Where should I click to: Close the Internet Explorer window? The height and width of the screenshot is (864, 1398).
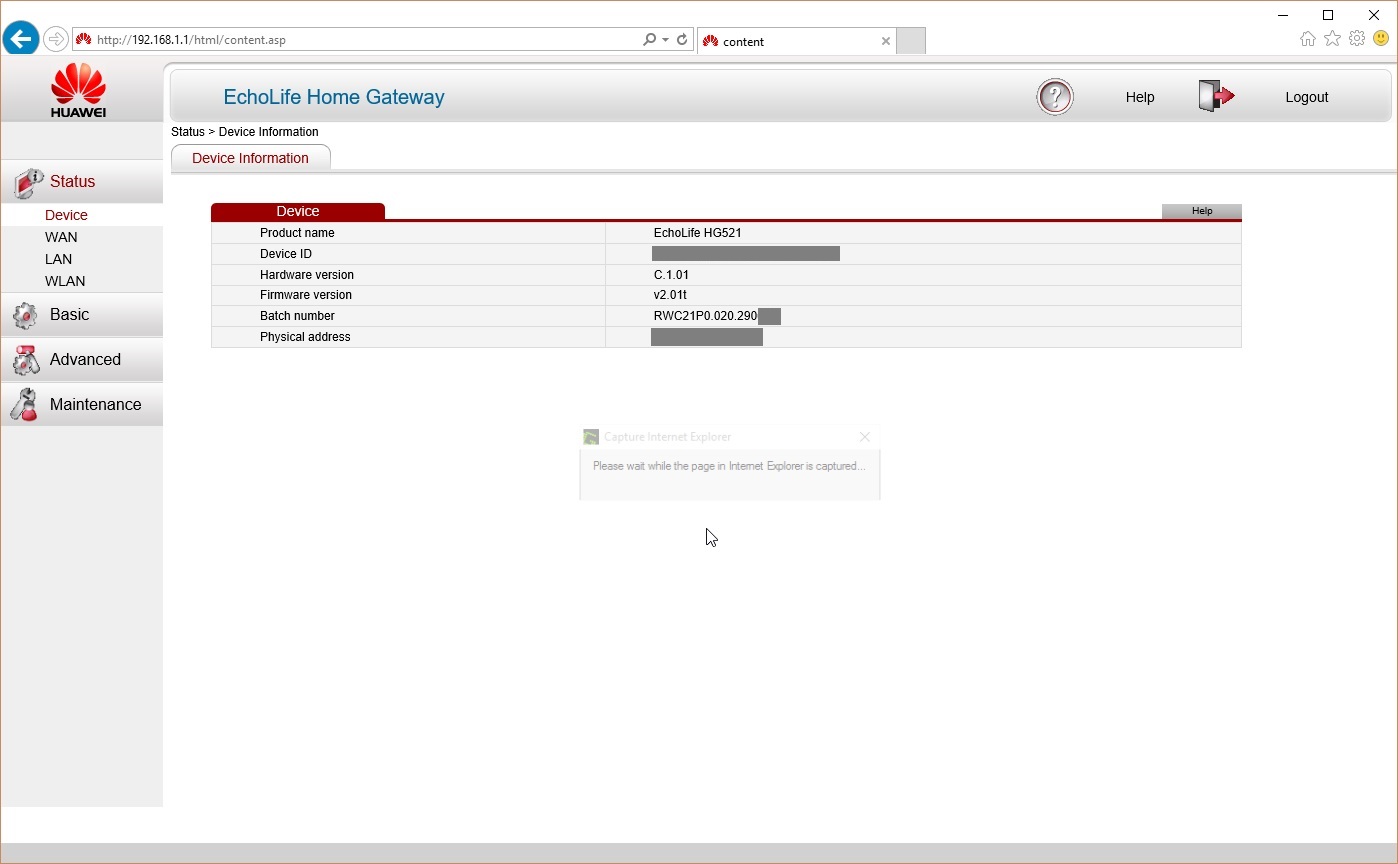[x=1374, y=15]
